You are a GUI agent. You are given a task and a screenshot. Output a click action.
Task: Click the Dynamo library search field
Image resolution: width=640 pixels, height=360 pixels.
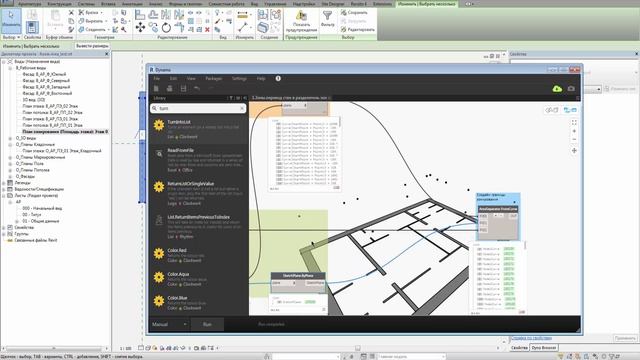coord(198,108)
